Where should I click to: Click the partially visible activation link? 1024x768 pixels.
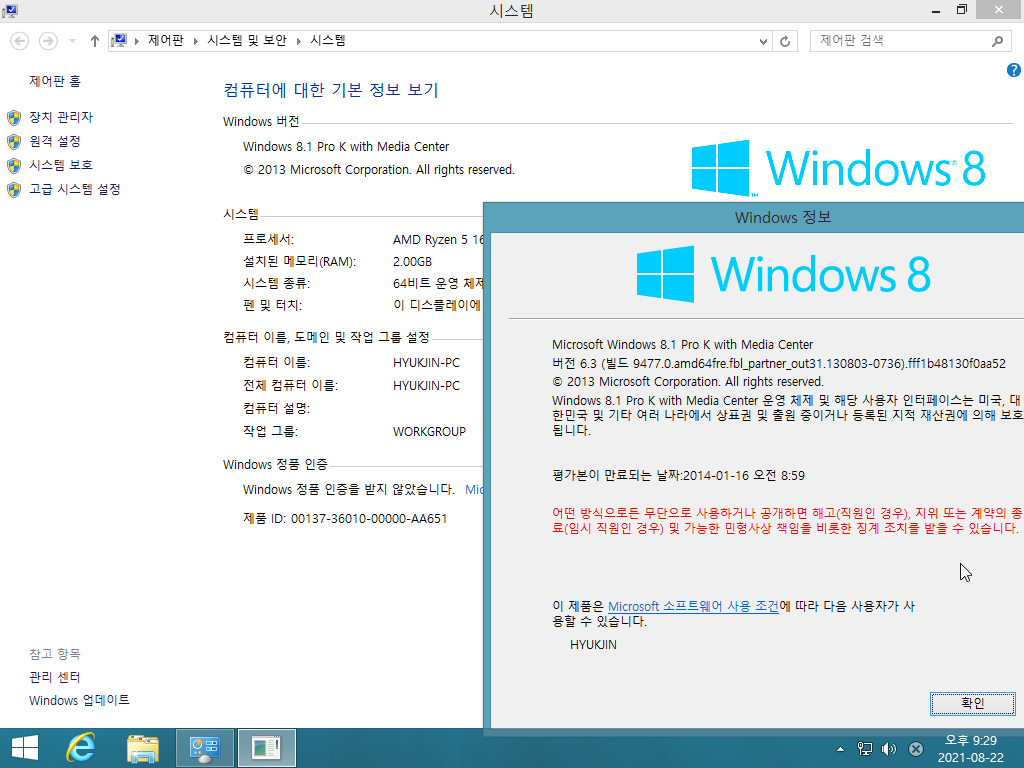(474, 489)
